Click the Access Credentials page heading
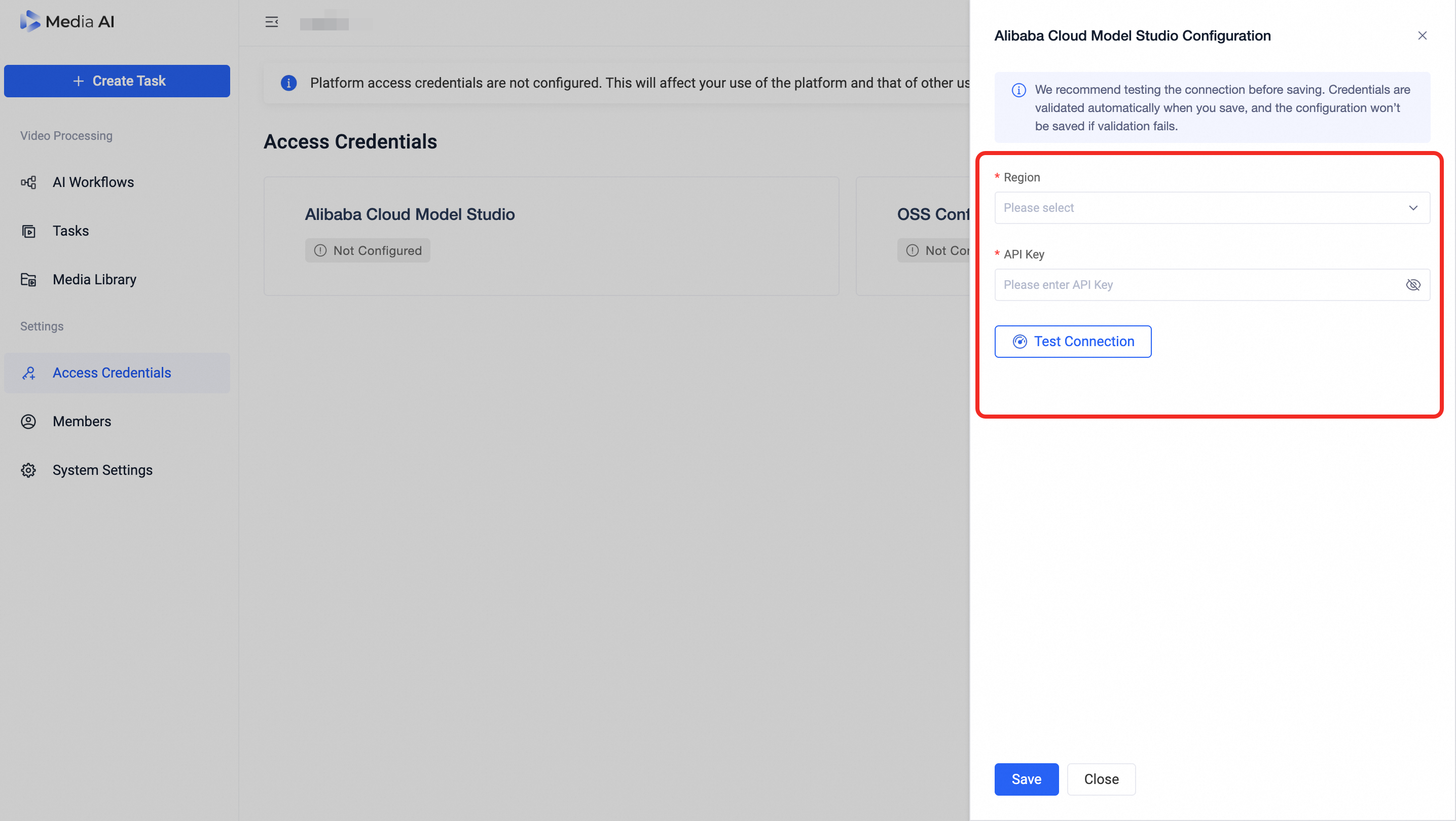The image size is (1456, 821). pyautogui.click(x=350, y=141)
